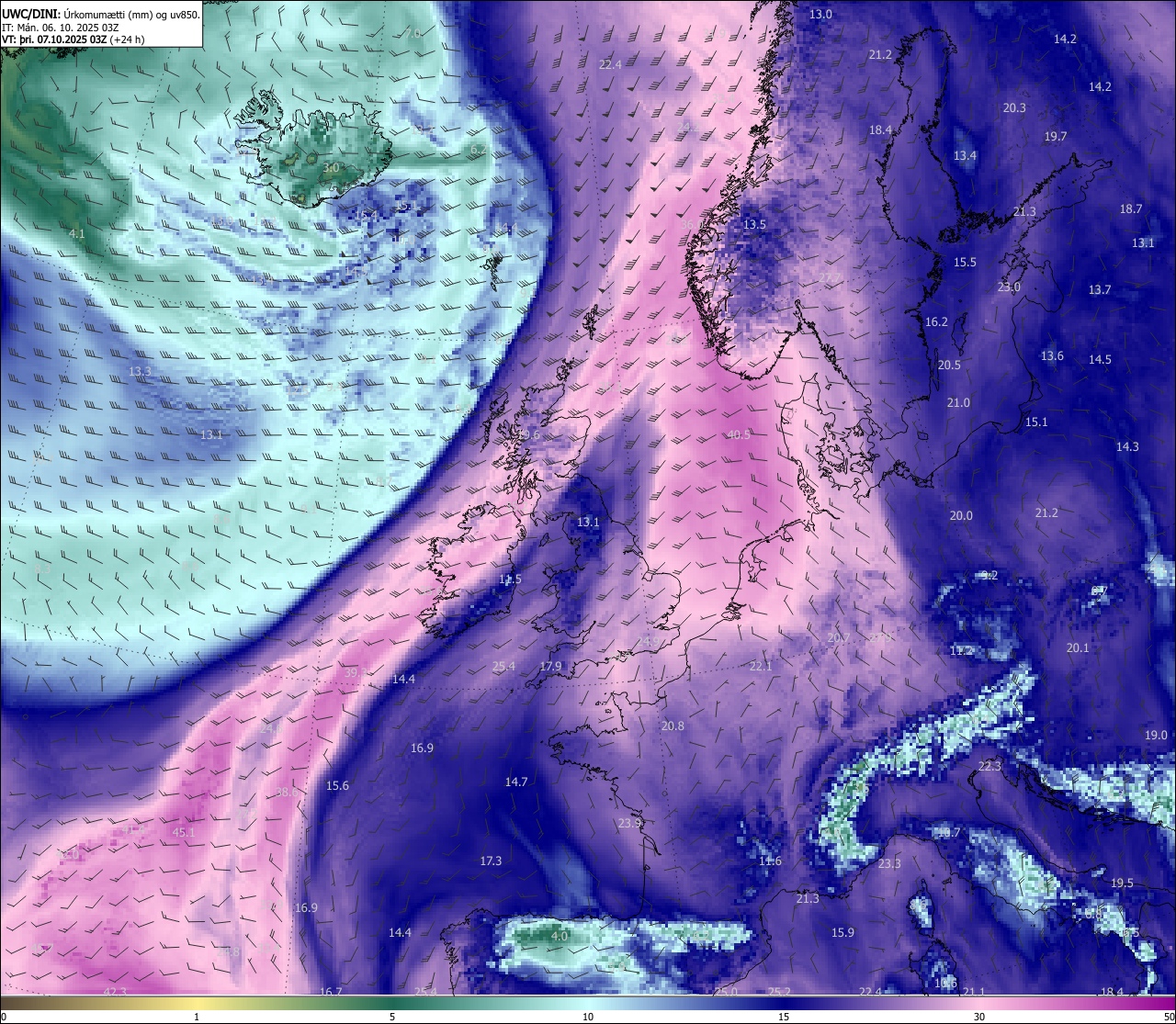Image resolution: width=1176 pixels, height=1024 pixels.
Task: Click the '11.5' value over Ireland
Action: tap(510, 579)
